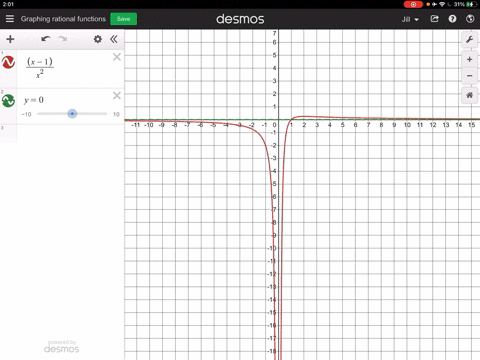Toggle visibility of the red (x-1)/x² curve

click(8, 62)
